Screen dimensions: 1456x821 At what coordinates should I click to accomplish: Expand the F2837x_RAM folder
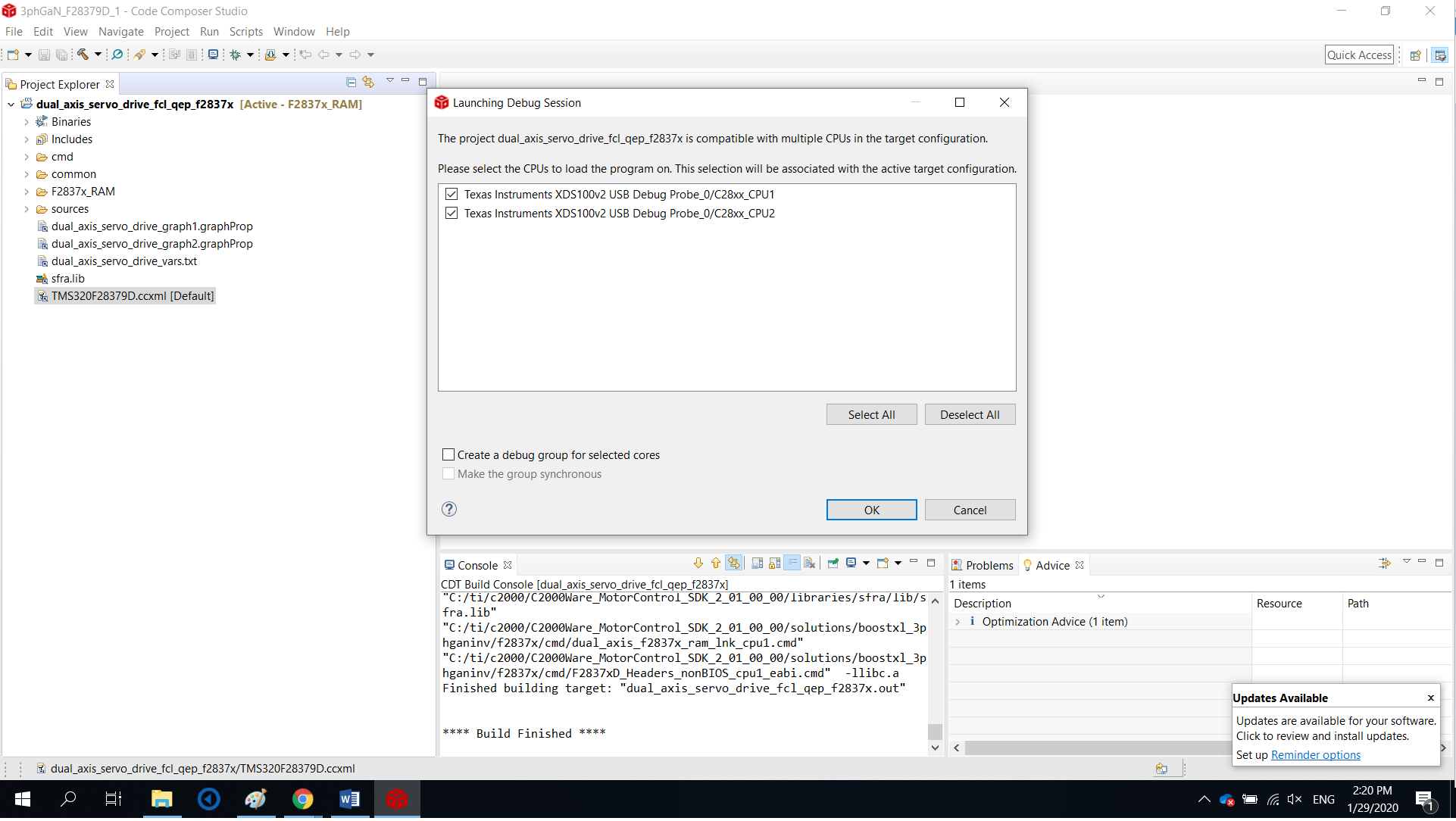[27, 192]
